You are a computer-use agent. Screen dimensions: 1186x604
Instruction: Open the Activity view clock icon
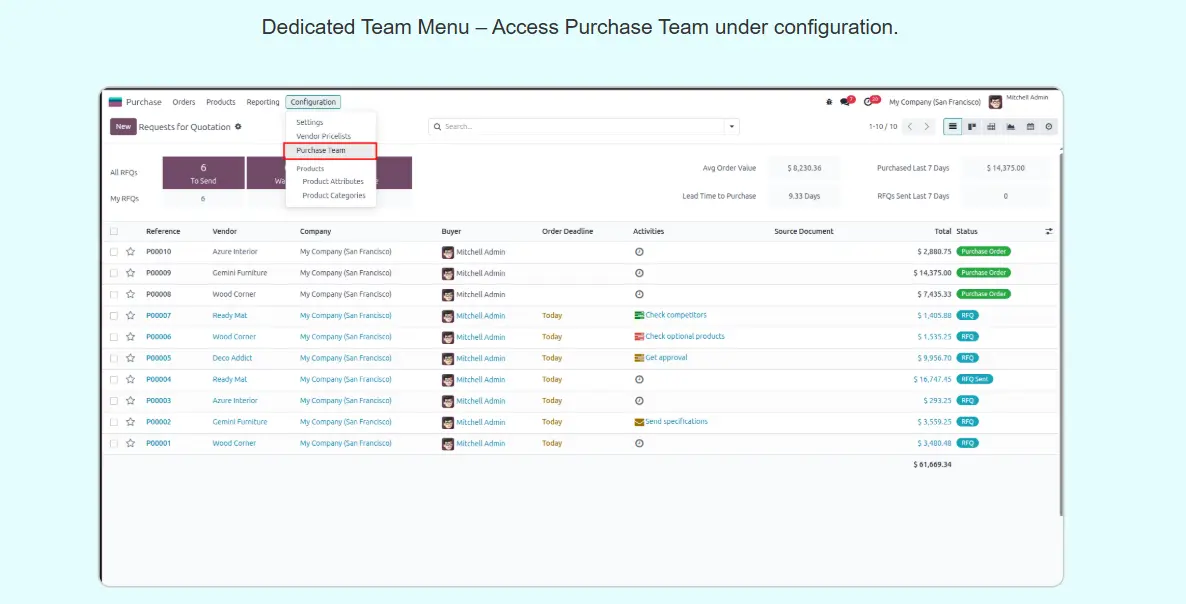pyautogui.click(x=1049, y=127)
